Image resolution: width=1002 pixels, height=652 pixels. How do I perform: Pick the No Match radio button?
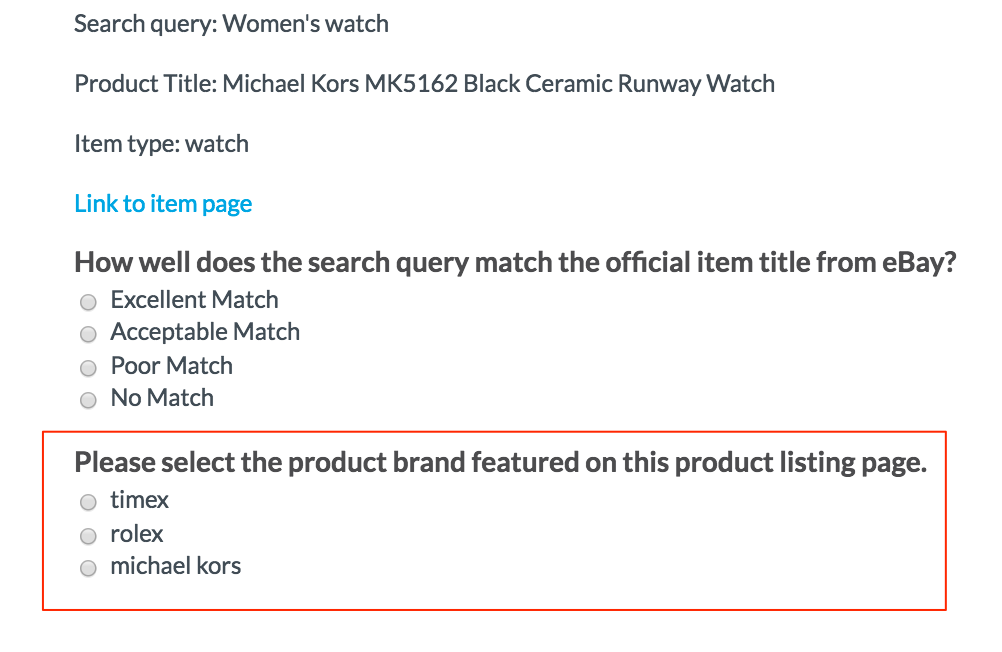pos(88,400)
